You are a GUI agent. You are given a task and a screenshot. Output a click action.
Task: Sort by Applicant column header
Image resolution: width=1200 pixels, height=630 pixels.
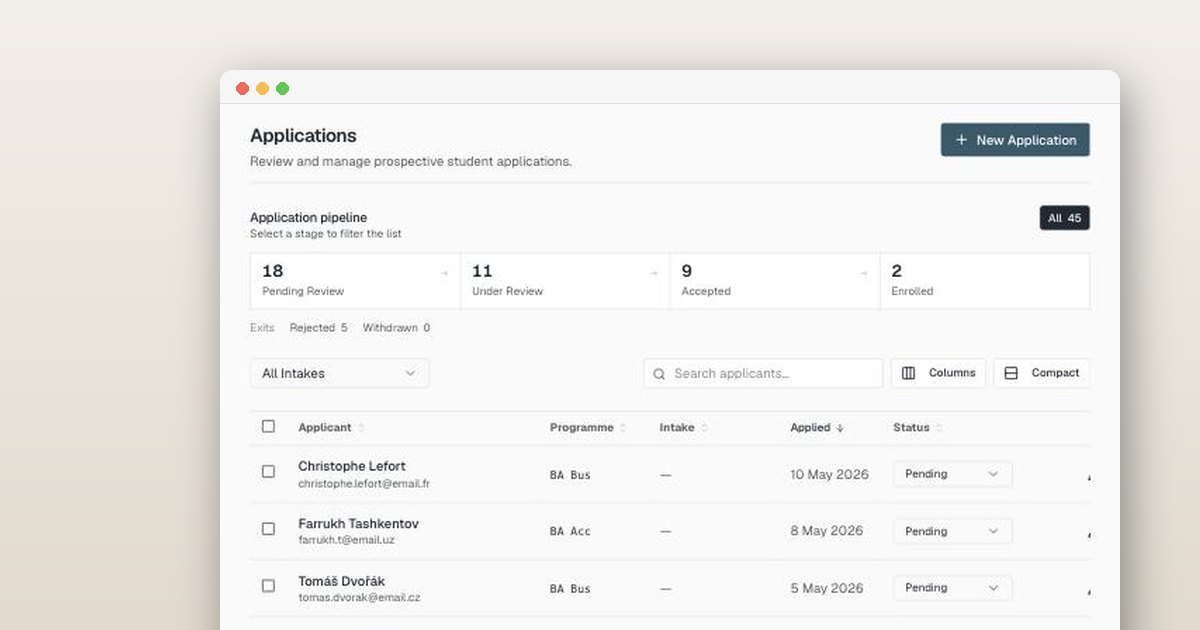325,427
